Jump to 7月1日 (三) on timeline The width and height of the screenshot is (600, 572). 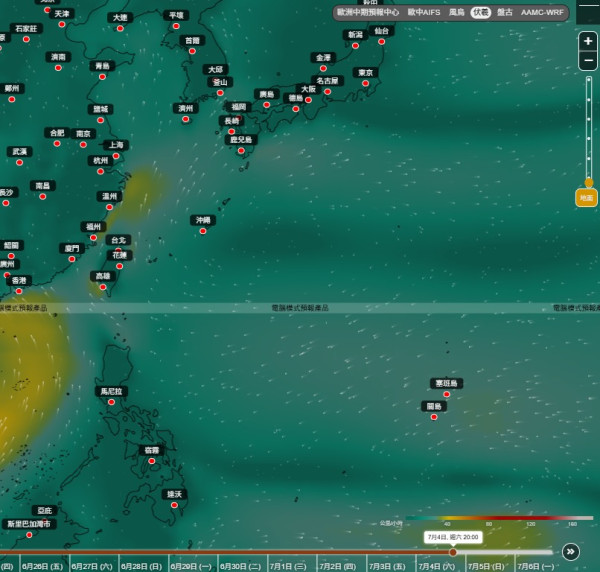tap(288, 566)
